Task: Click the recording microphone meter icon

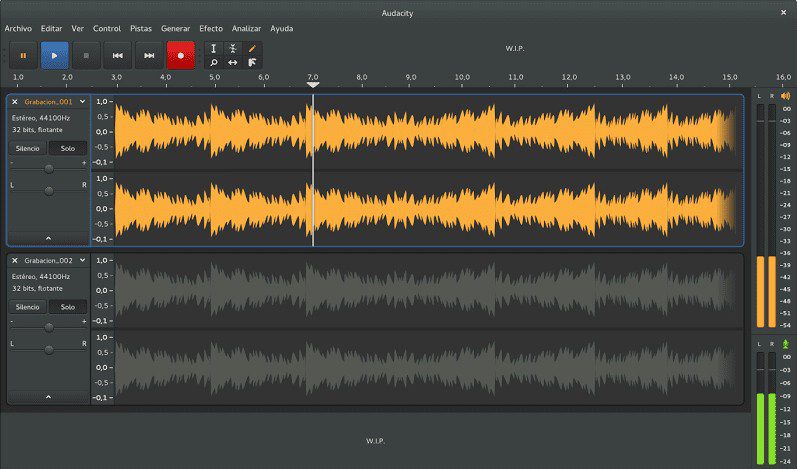Action: coord(786,345)
